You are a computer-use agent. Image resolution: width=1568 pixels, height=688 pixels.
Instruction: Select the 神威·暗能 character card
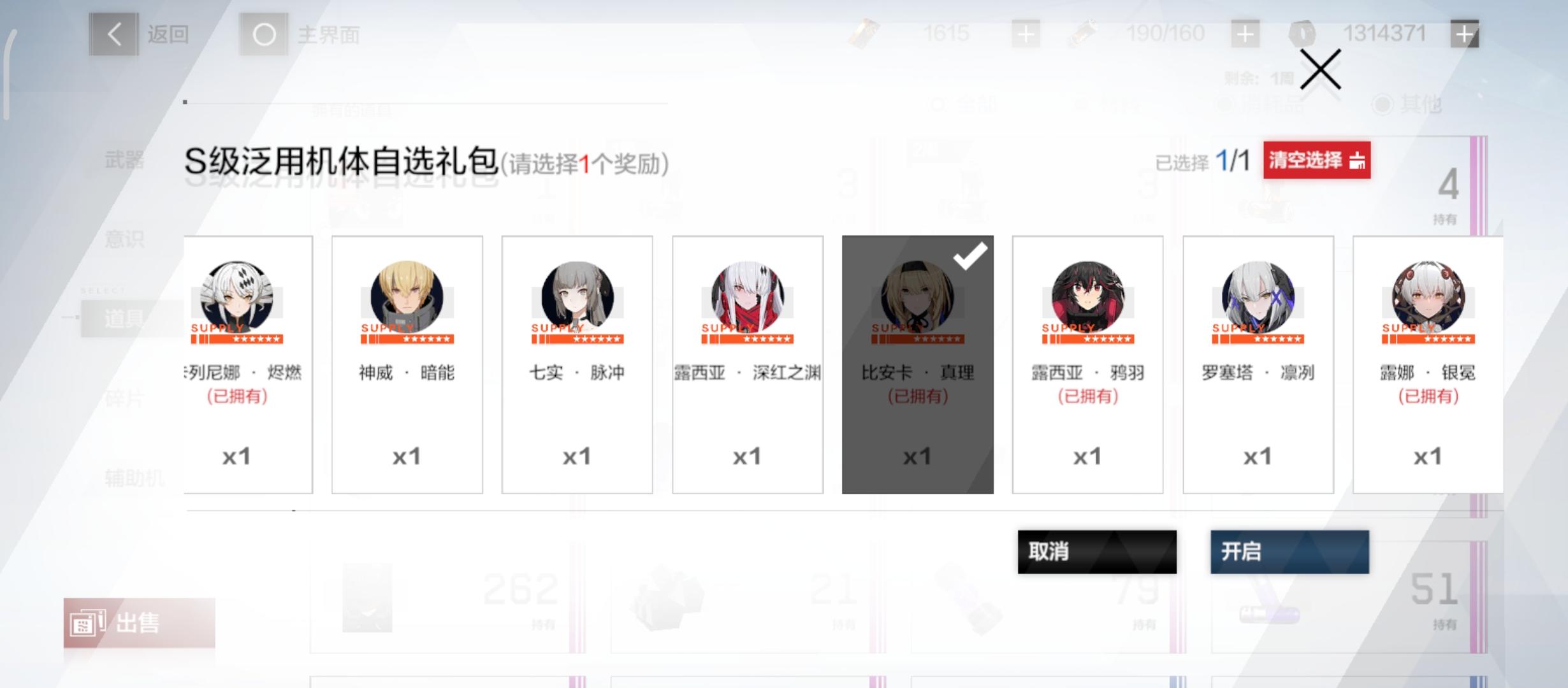(407, 364)
